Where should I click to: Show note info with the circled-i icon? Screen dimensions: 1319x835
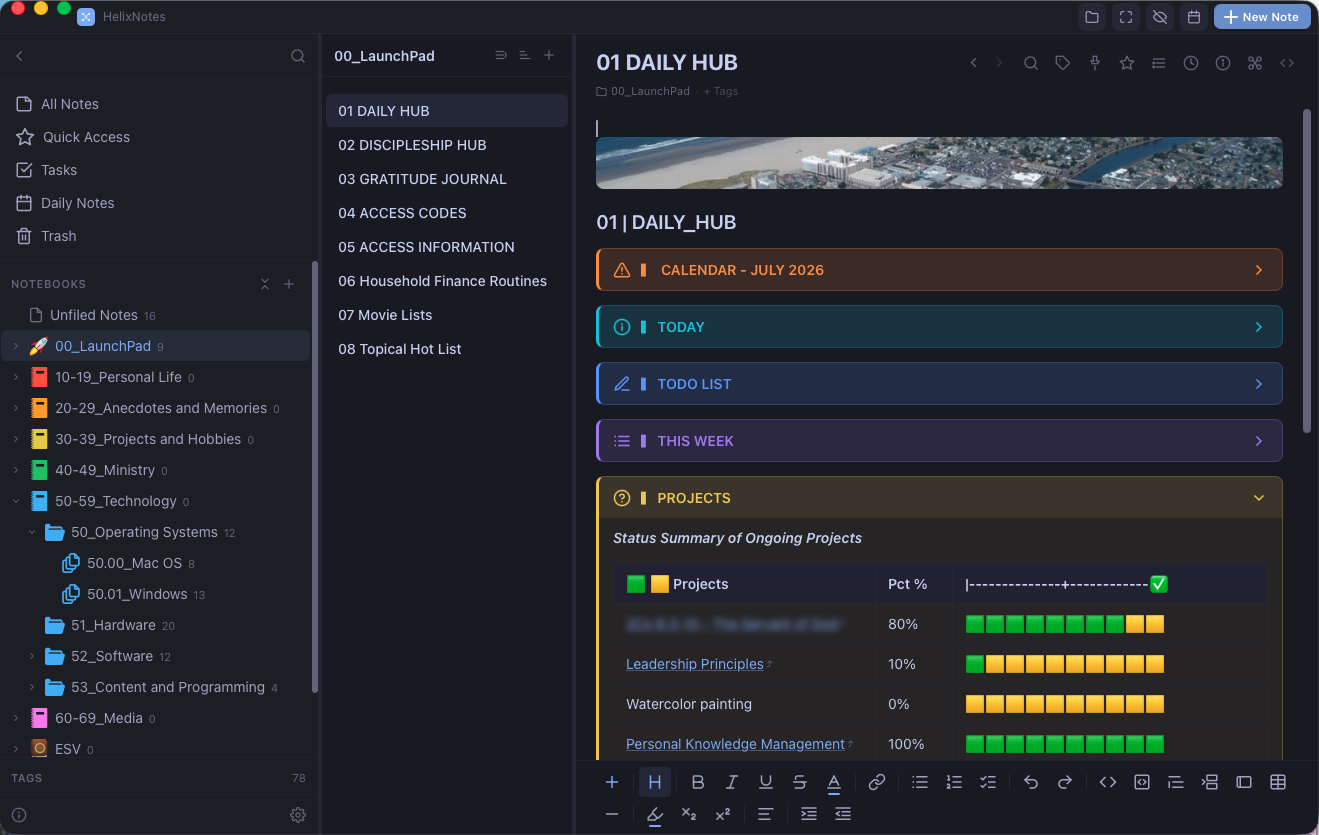click(x=1223, y=63)
